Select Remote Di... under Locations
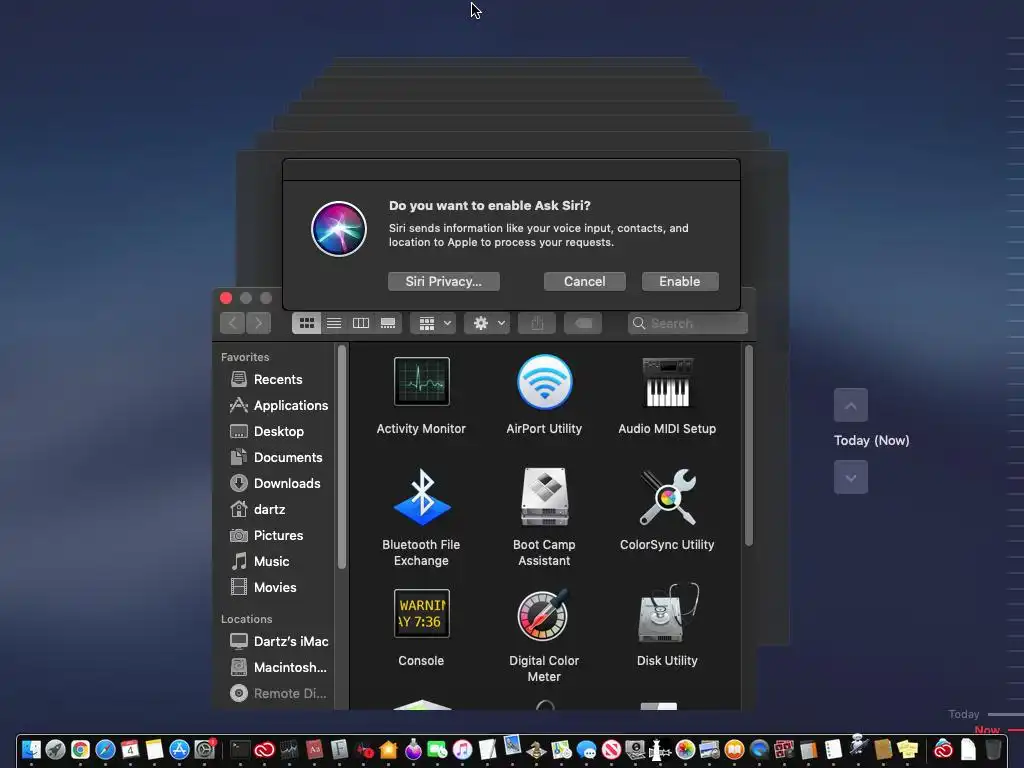The height and width of the screenshot is (768, 1024). (x=278, y=694)
